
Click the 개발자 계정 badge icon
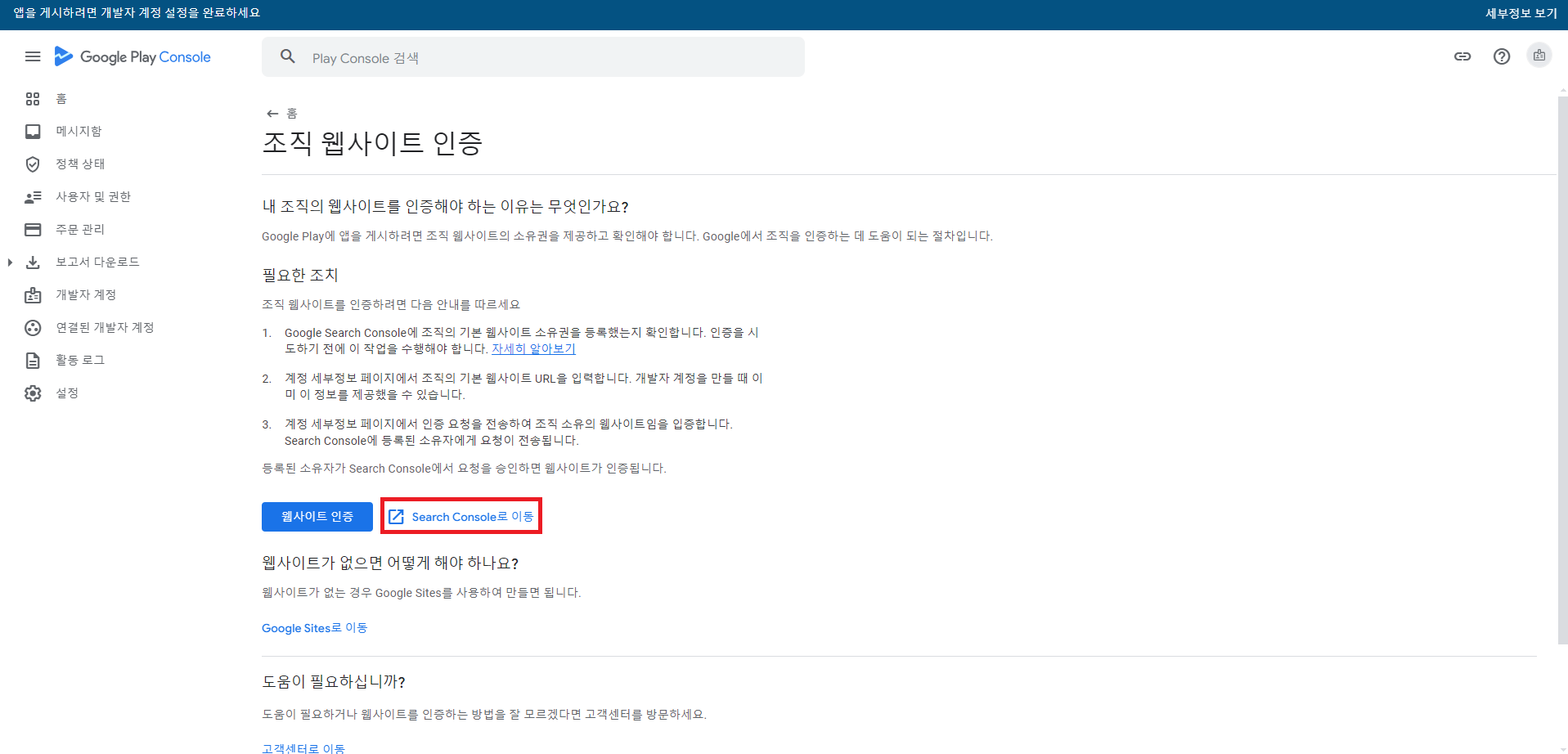[33, 295]
